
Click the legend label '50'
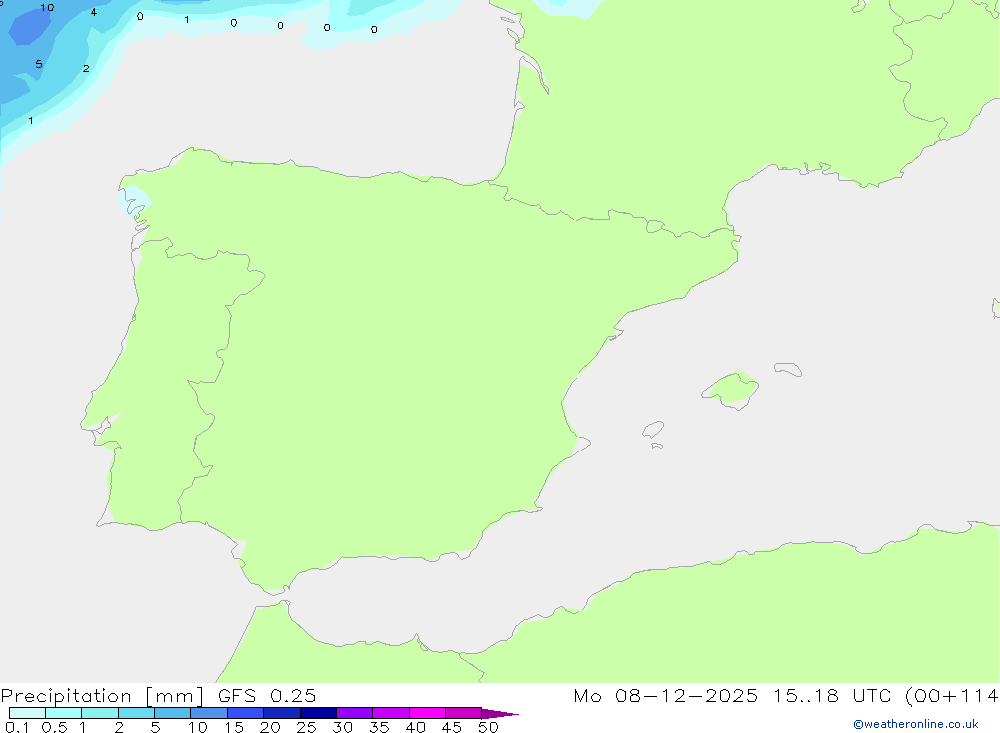tap(488, 727)
